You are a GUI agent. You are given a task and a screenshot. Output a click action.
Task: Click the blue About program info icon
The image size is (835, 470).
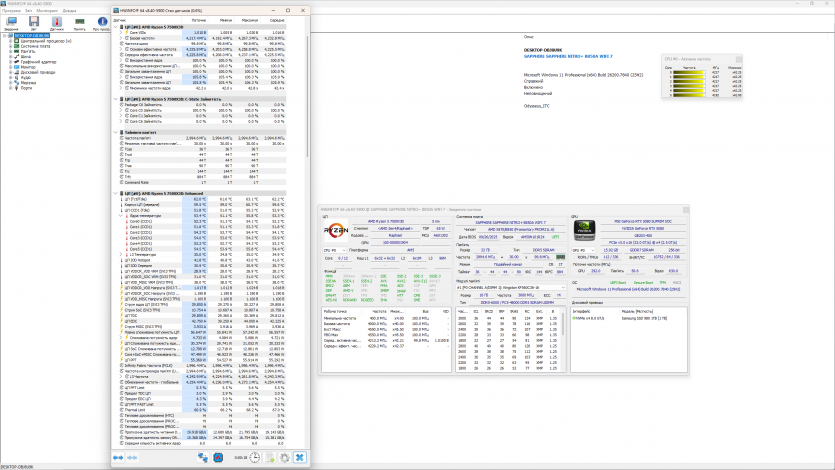[101, 22]
